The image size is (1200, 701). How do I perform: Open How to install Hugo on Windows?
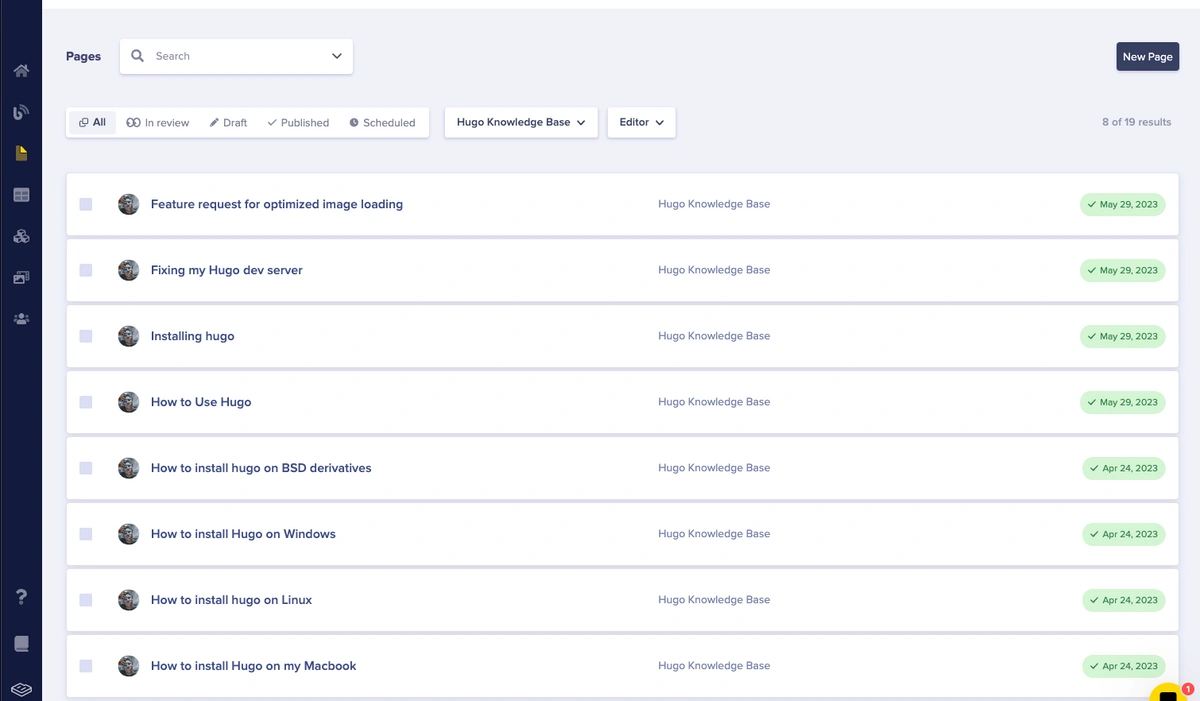point(243,534)
